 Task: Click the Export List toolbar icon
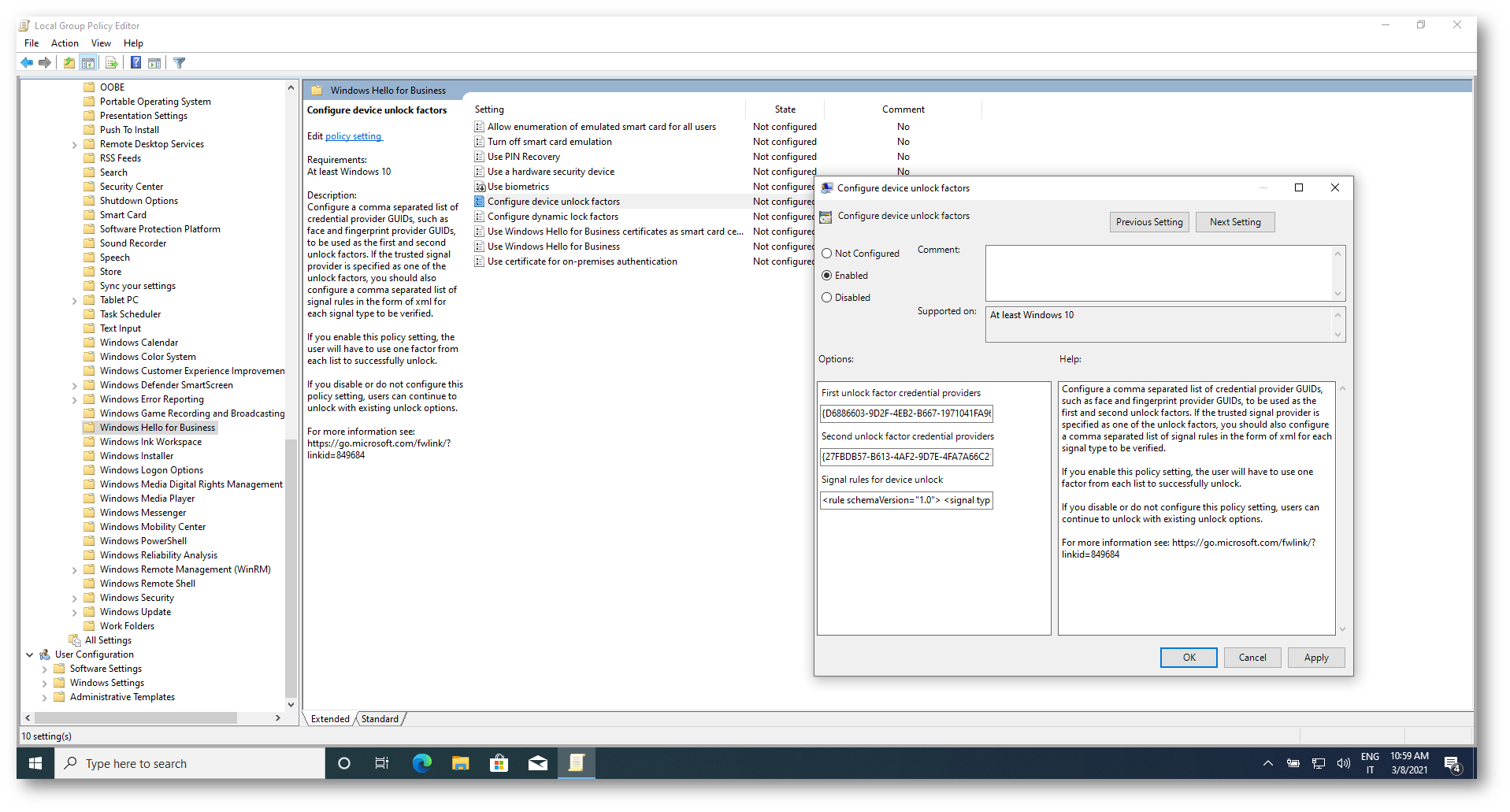[x=111, y=63]
